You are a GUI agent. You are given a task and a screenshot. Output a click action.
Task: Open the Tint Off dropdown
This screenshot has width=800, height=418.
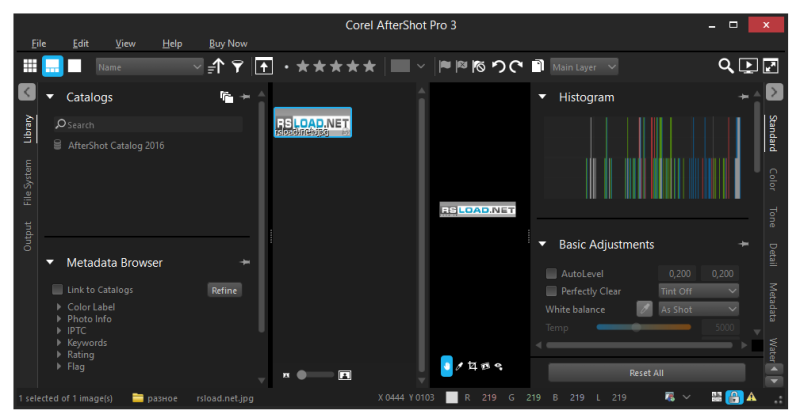[698, 291]
